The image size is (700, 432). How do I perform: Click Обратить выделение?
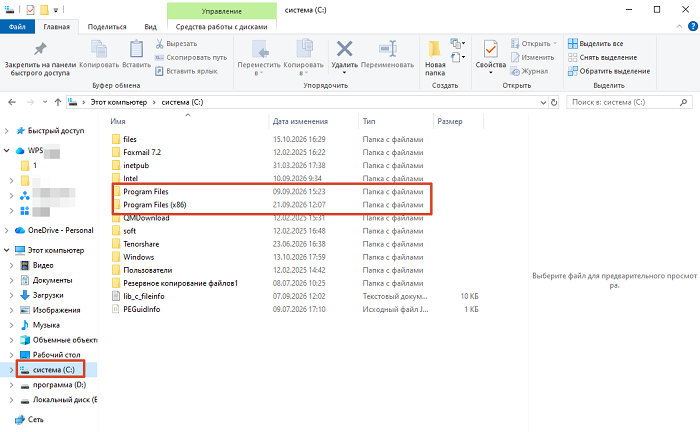point(609,71)
